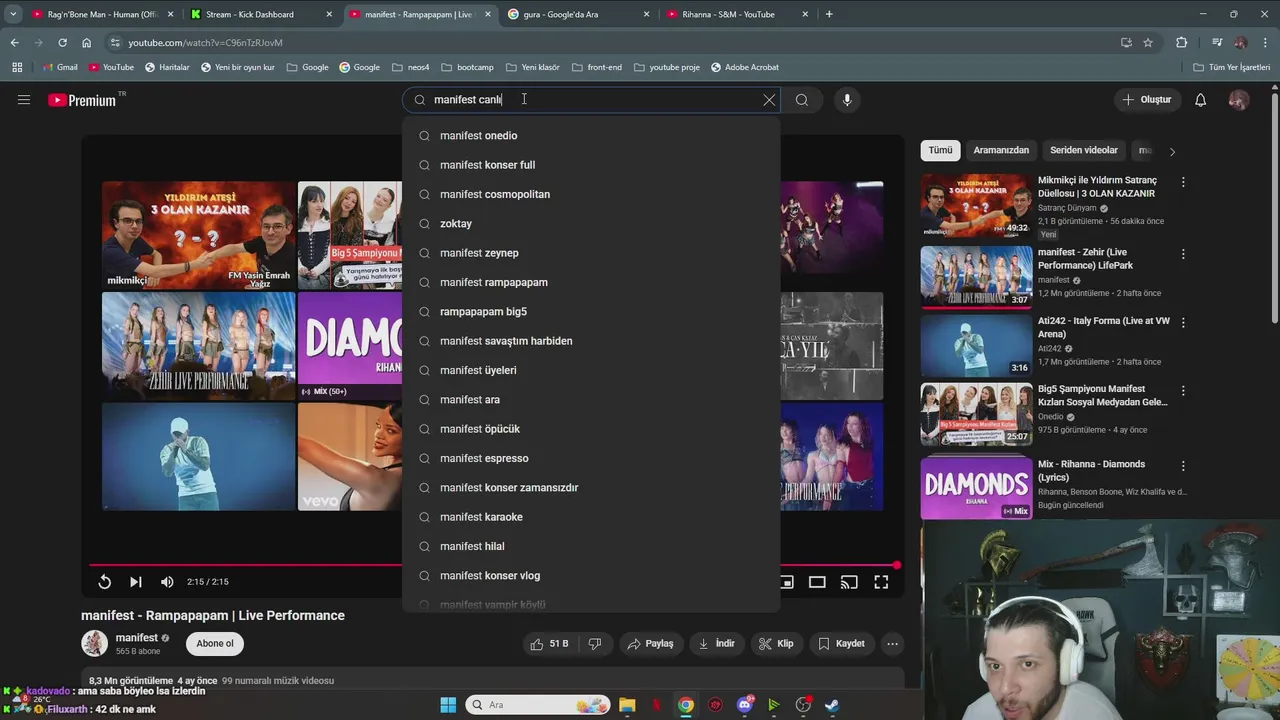
Task: Dislike the Rampapapam video
Action: point(595,644)
